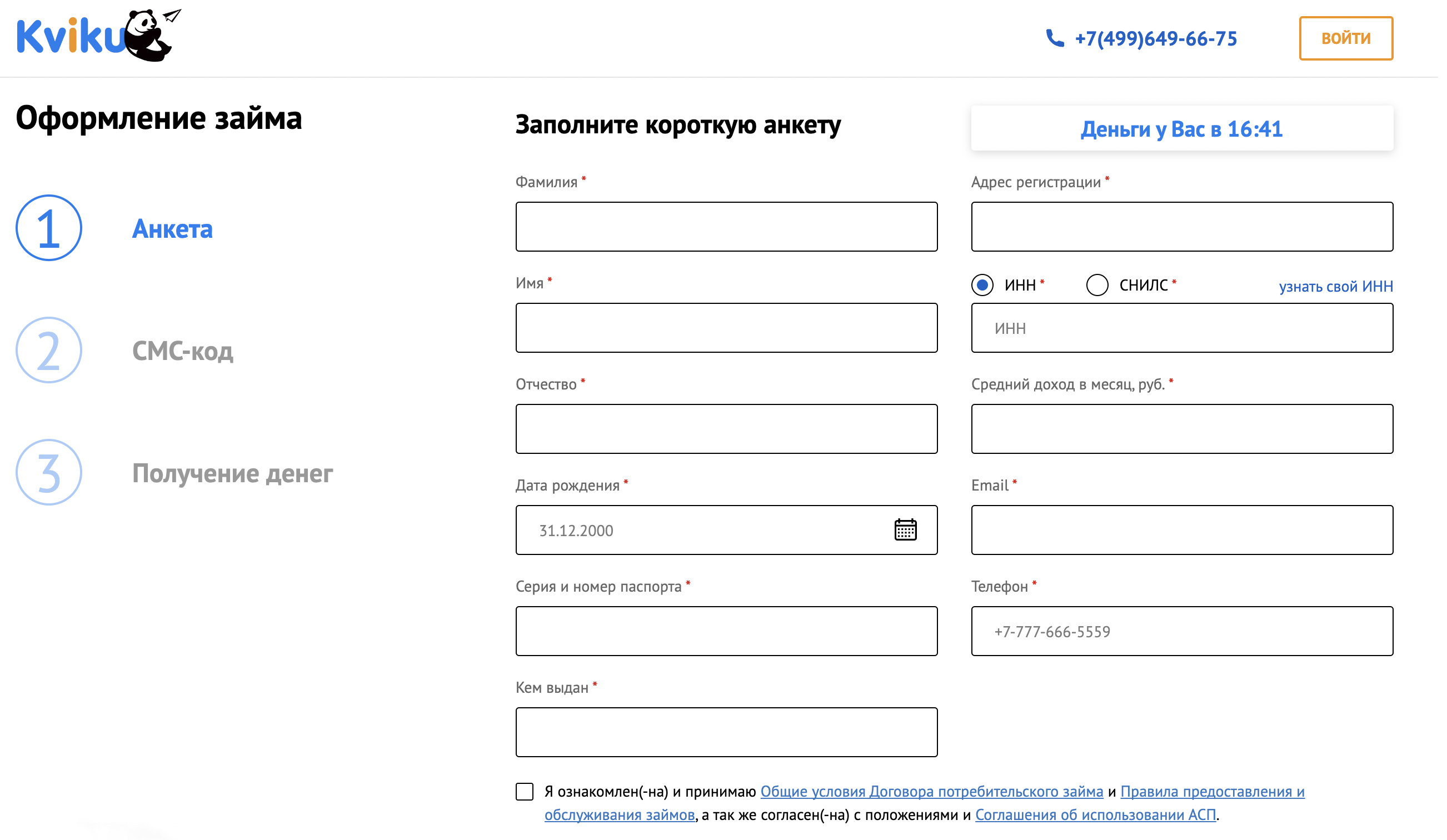Tick the terms agreement checkbox
Screen dimensions: 1447x840
(525, 792)
